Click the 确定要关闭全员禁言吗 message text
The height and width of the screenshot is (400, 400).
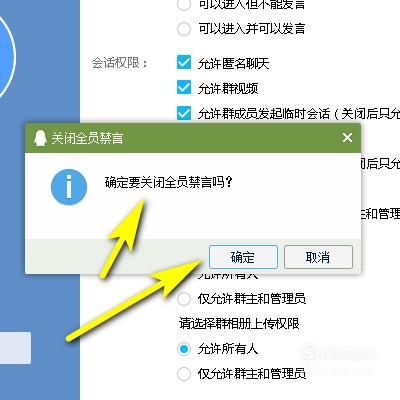coord(168,182)
